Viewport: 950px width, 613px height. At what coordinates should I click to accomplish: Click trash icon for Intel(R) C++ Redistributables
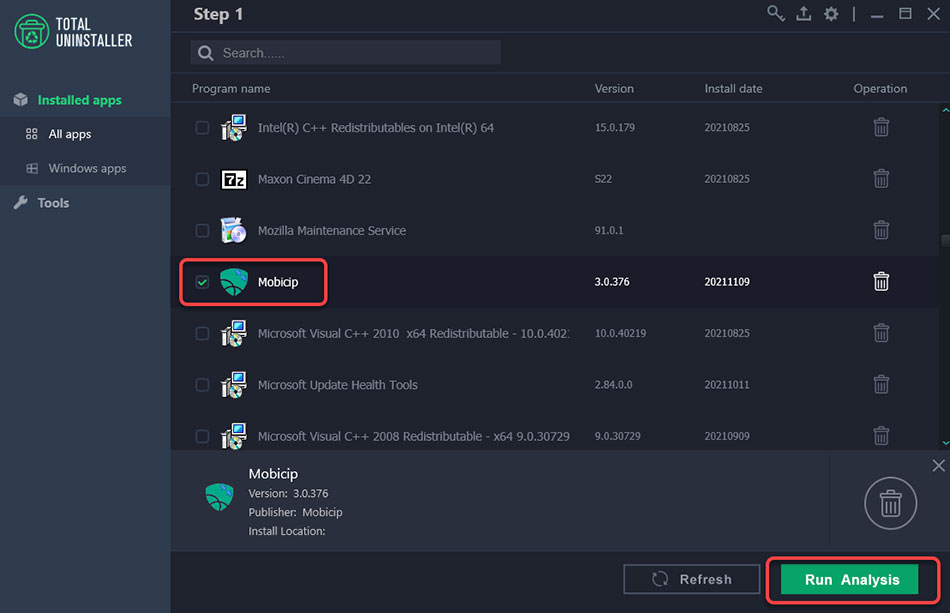881,127
